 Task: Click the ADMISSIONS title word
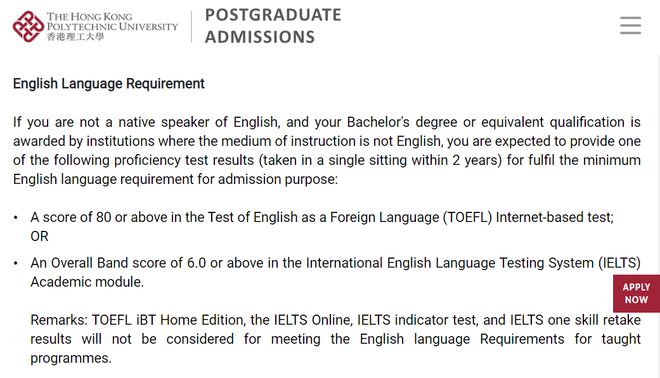[x=260, y=37]
